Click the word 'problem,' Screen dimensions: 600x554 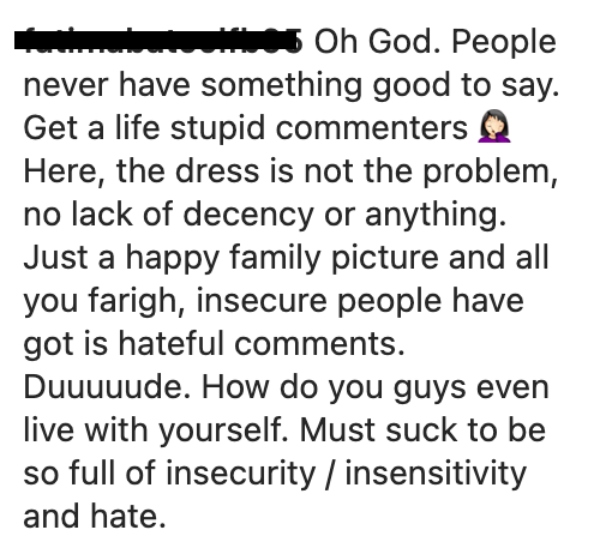point(490,172)
